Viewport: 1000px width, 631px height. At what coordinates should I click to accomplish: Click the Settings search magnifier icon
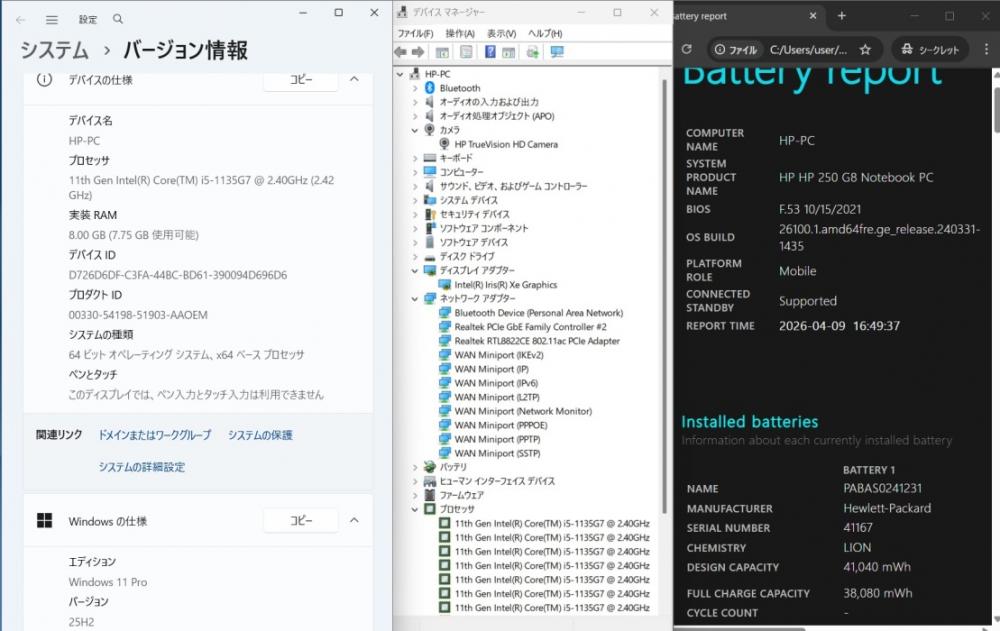point(118,19)
